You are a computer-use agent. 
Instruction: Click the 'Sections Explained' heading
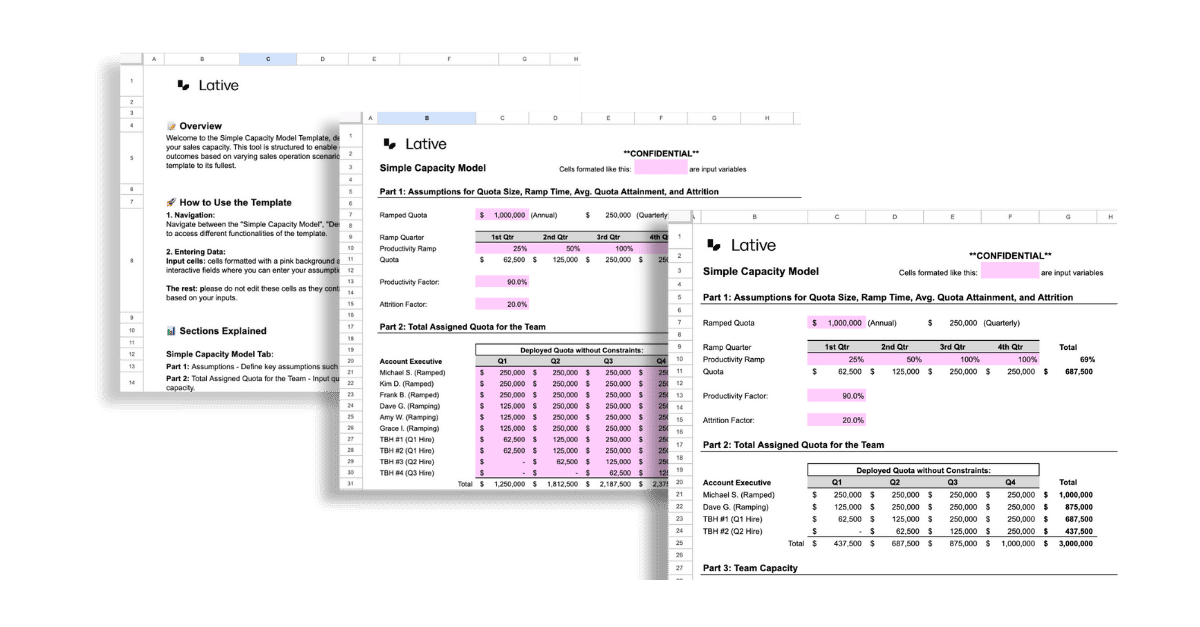(x=216, y=330)
